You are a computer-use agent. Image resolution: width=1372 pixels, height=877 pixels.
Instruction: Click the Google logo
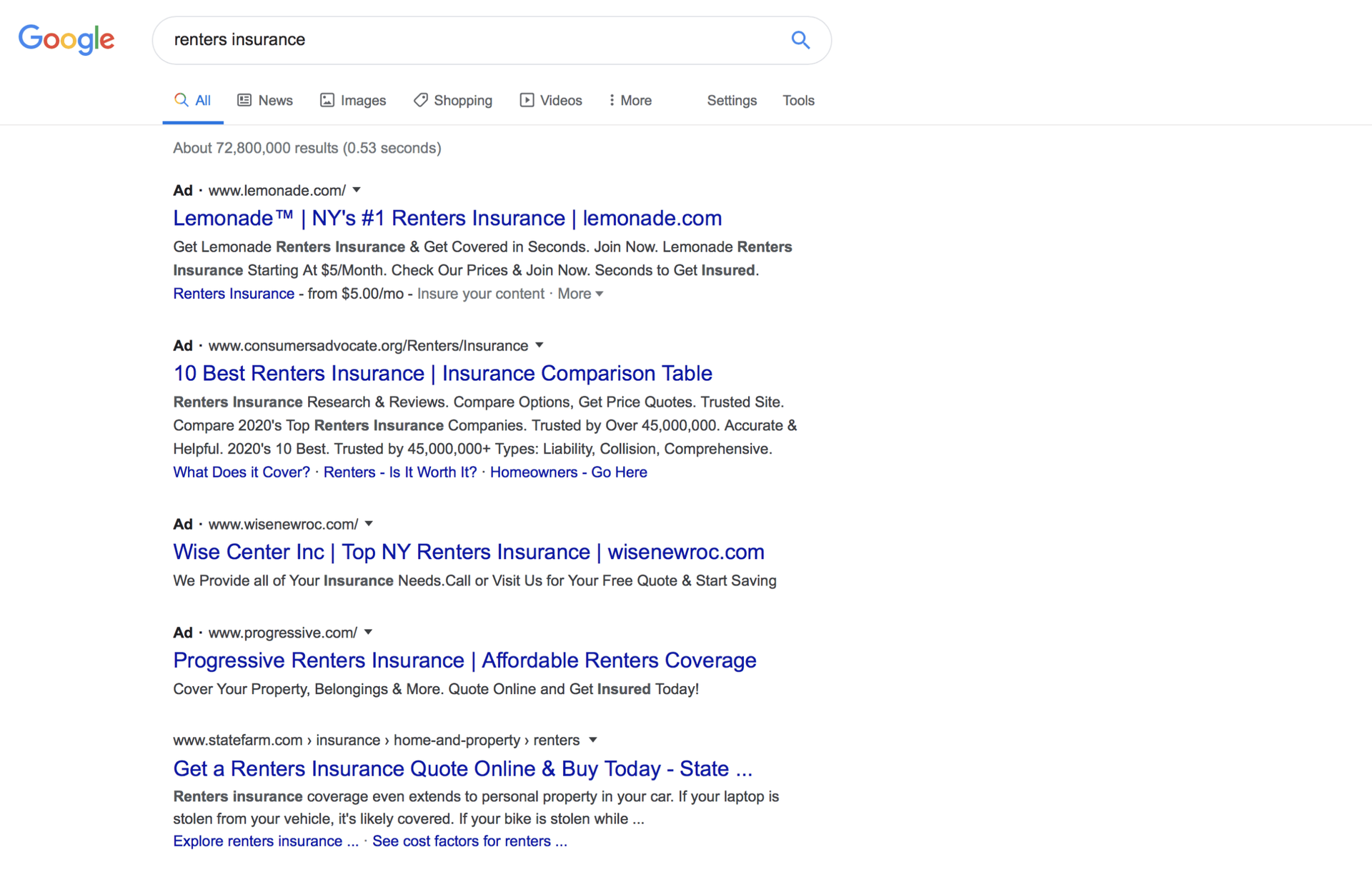click(x=66, y=40)
